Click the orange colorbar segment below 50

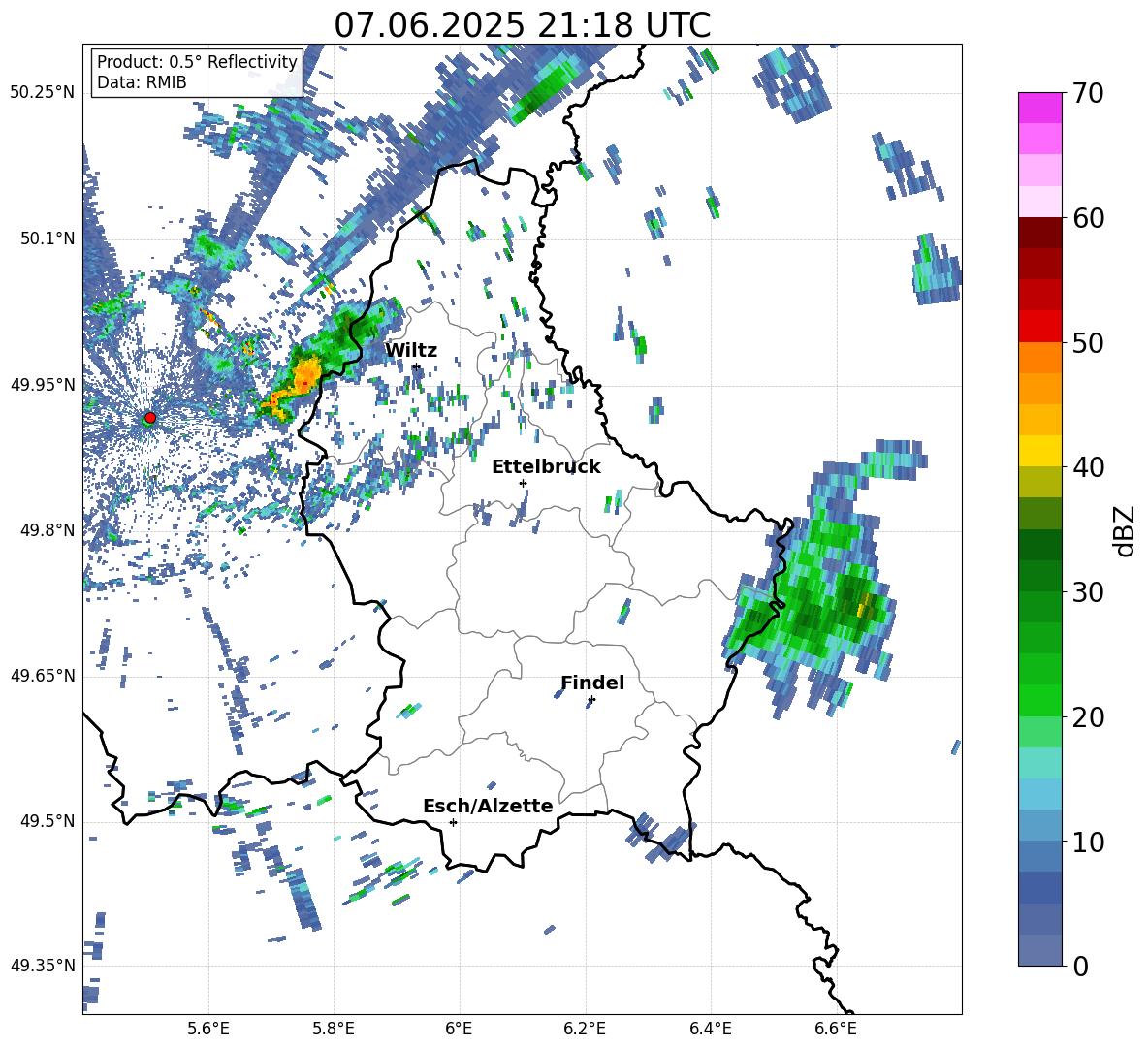point(1040,358)
